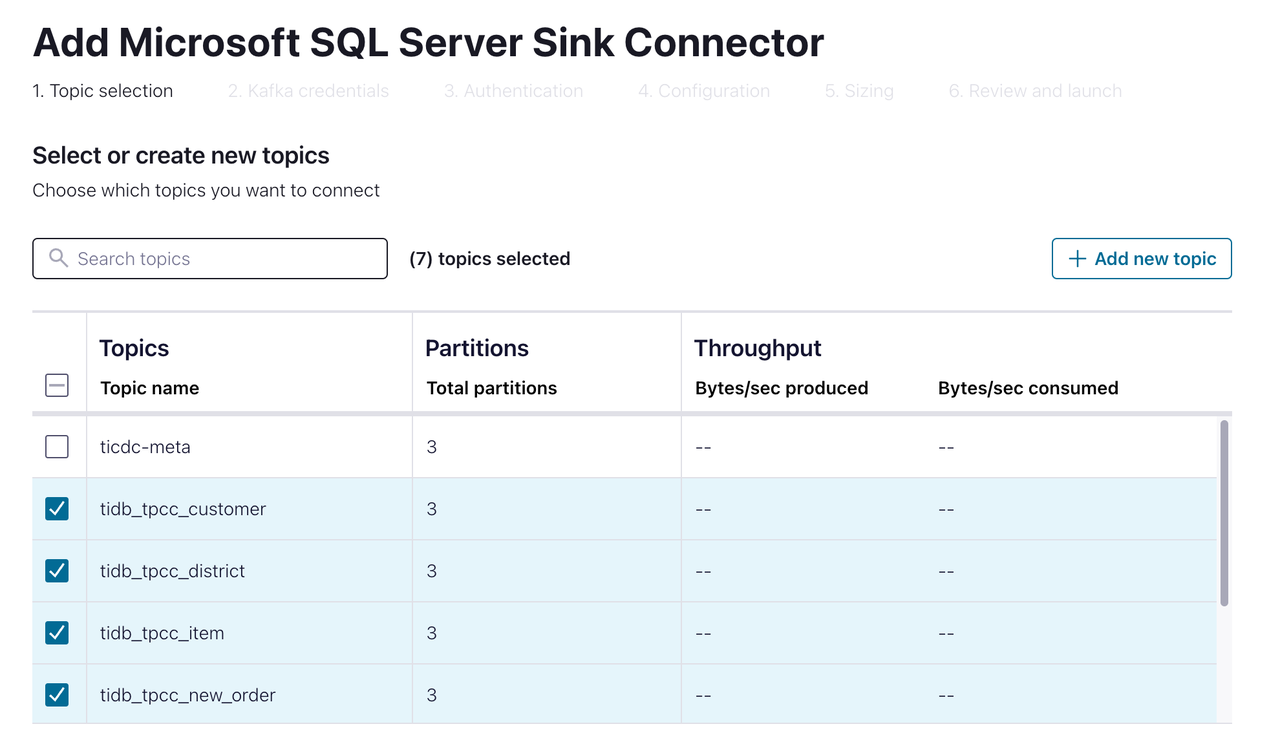Select the tidb_tpcc_item topic name
Viewport: 1280px width, 755px height.
[x=162, y=633]
